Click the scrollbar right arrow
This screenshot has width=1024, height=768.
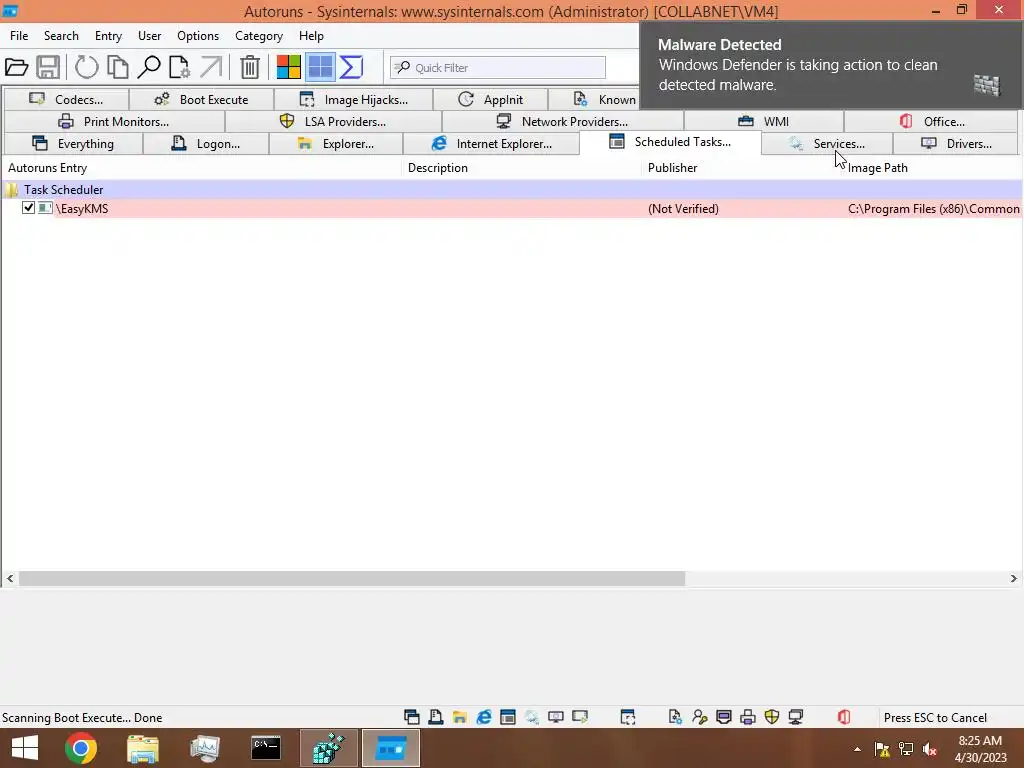point(1014,579)
